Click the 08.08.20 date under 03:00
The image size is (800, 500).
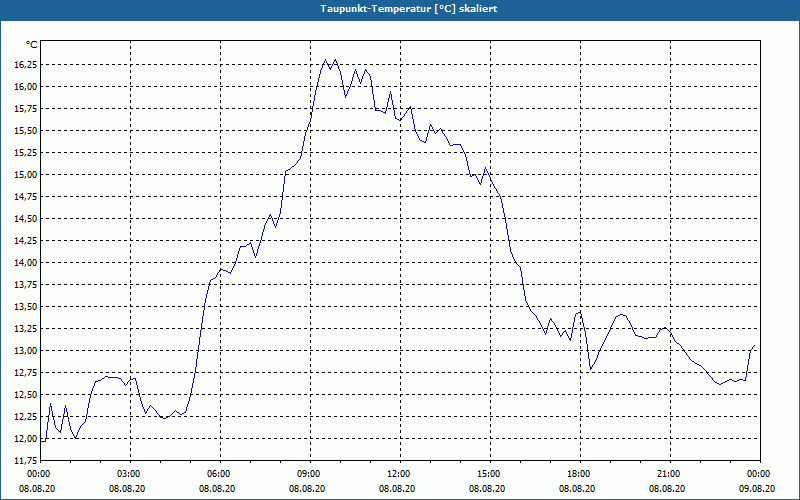[128, 488]
